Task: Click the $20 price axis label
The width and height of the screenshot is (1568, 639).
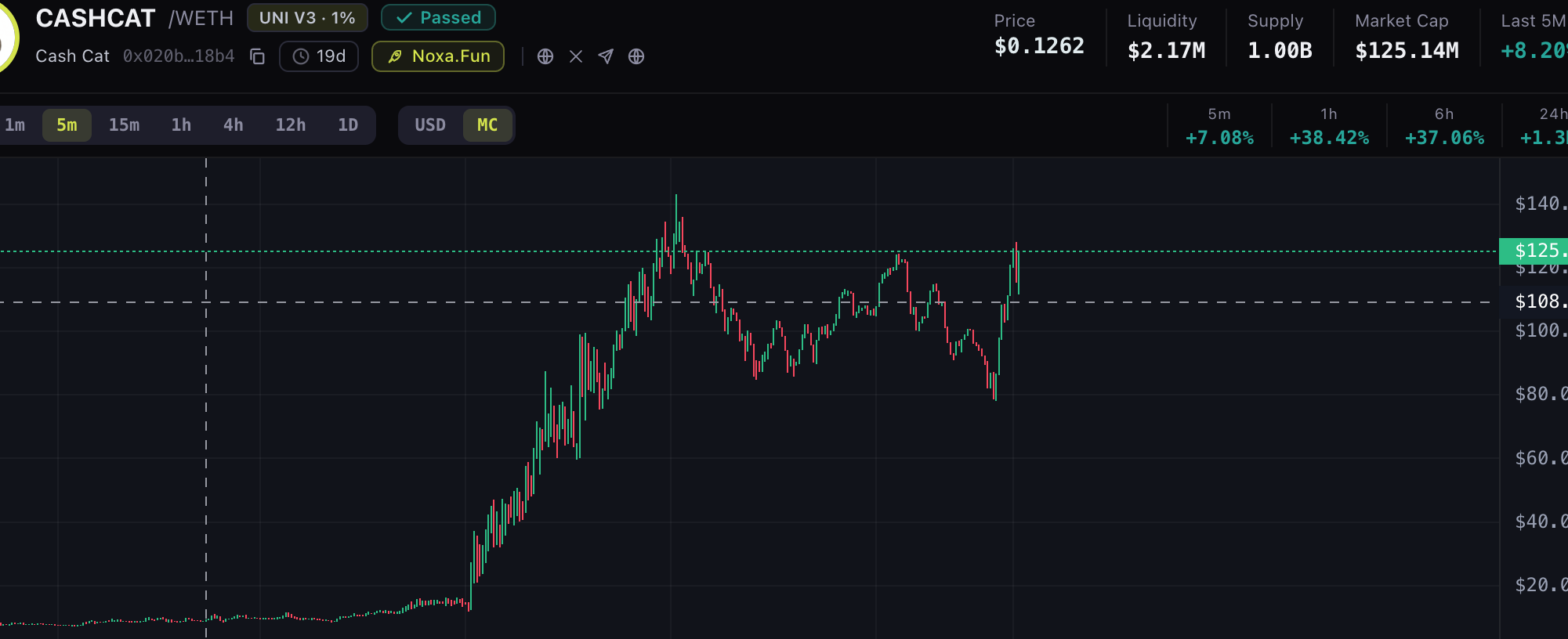Action: coord(1541,585)
